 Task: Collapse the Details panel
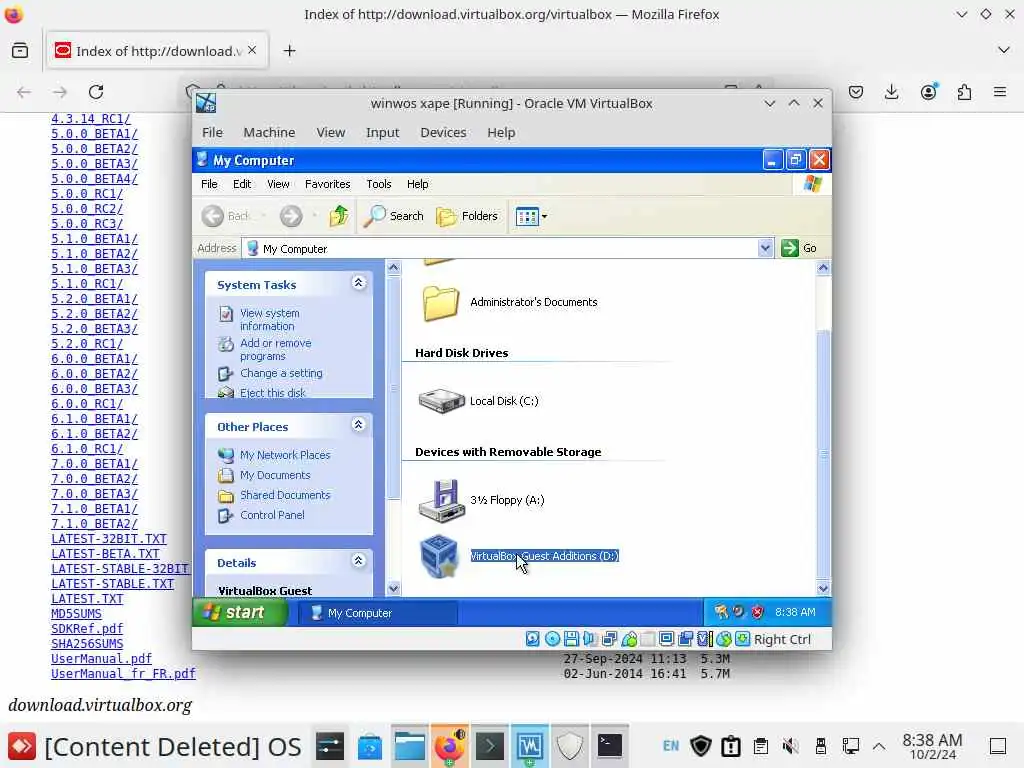tap(359, 560)
